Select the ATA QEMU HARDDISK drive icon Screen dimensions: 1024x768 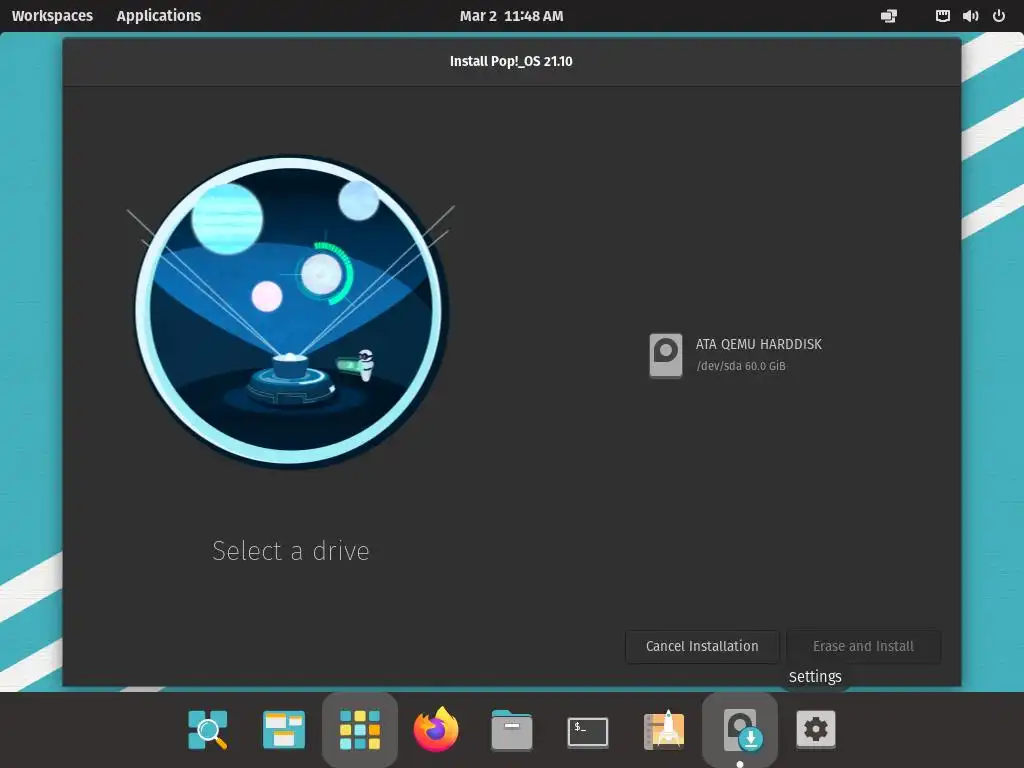(x=665, y=355)
